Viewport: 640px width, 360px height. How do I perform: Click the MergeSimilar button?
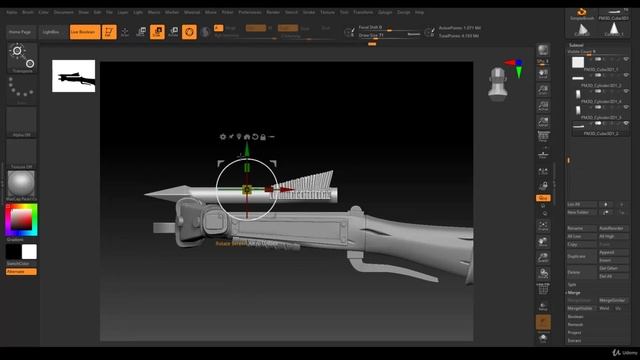point(613,300)
